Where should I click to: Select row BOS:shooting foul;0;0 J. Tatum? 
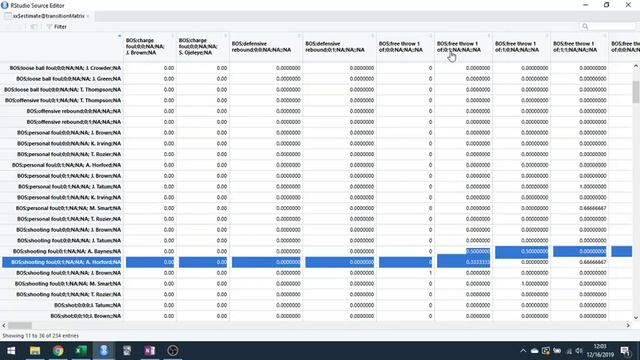point(69,240)
